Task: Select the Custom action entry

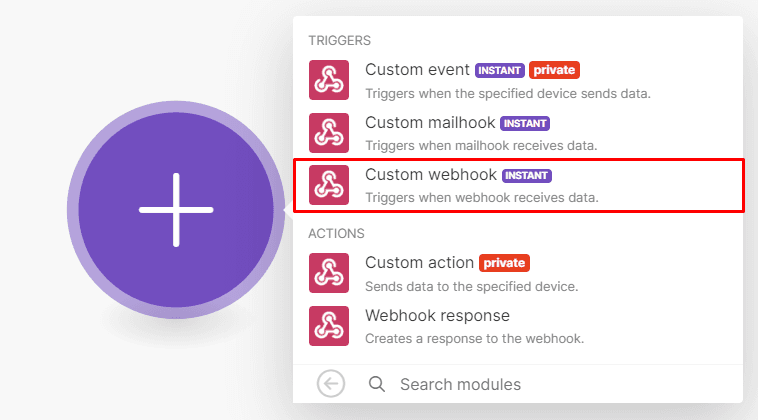Action: click(419, 263)
